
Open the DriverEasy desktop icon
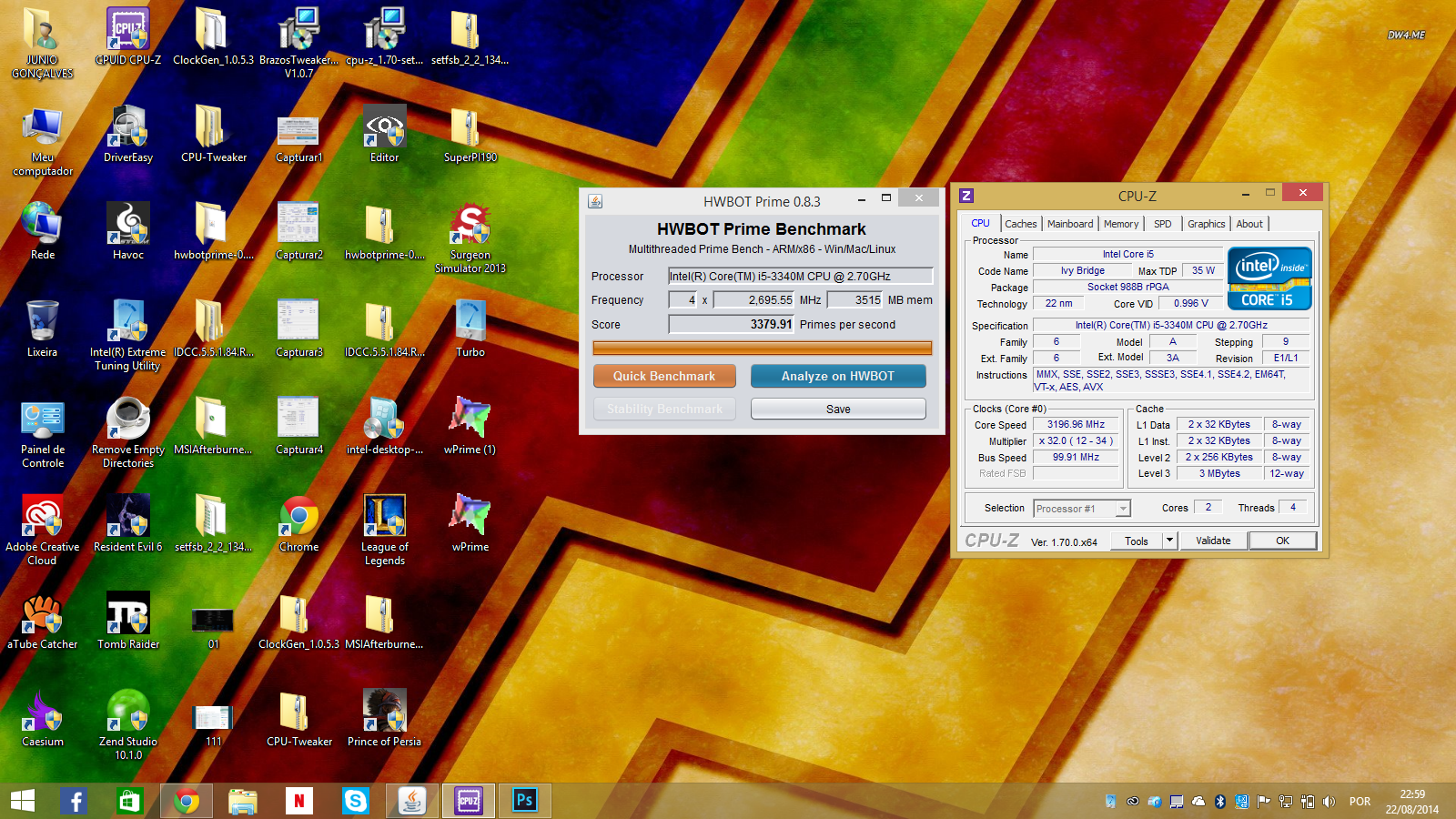pos(128,134)
